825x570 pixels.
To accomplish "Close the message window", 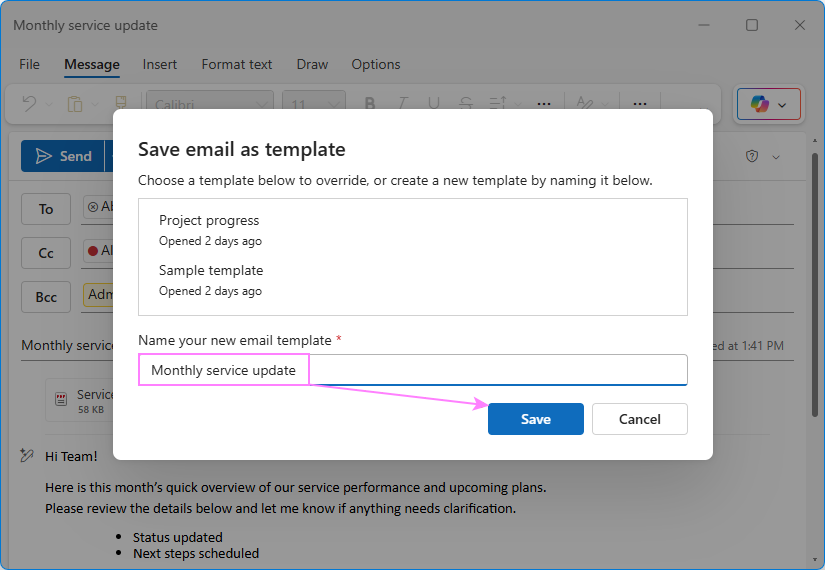I will [800, 25].
